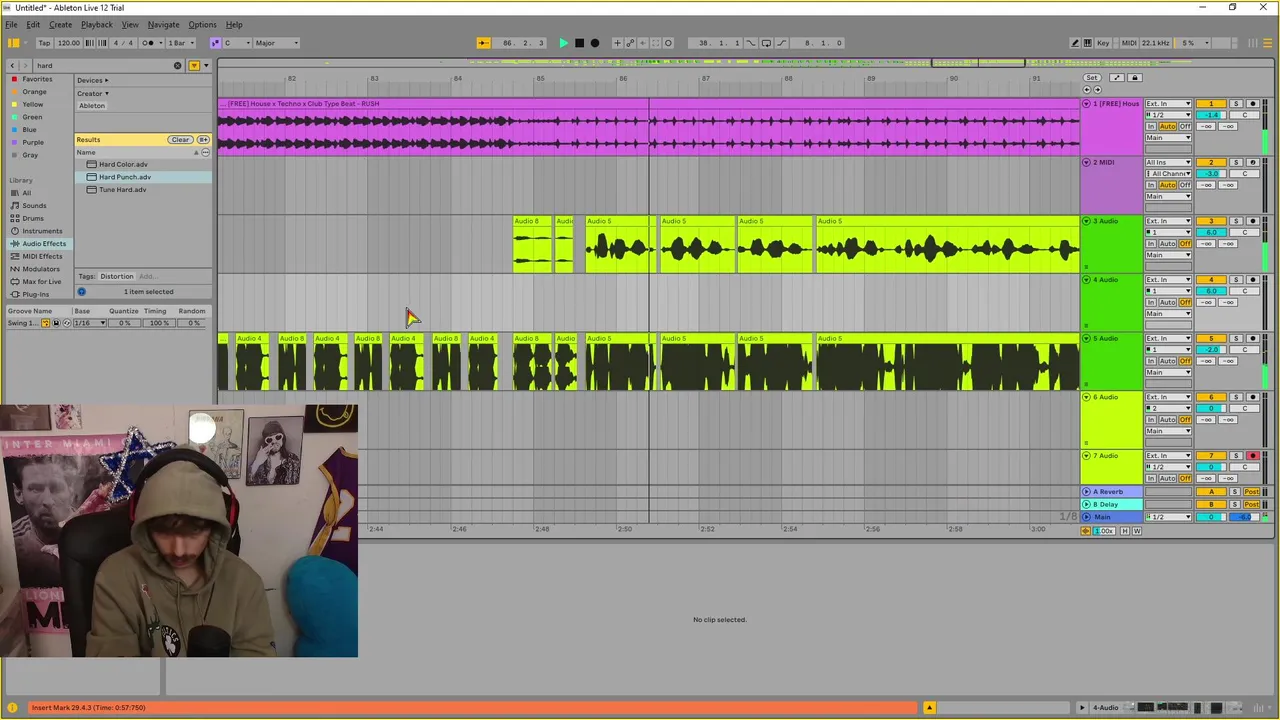Set track 1 monitor to In
Viewport: 1280px width, 720px height.
pyautogui.click(x=1151, y=127)
